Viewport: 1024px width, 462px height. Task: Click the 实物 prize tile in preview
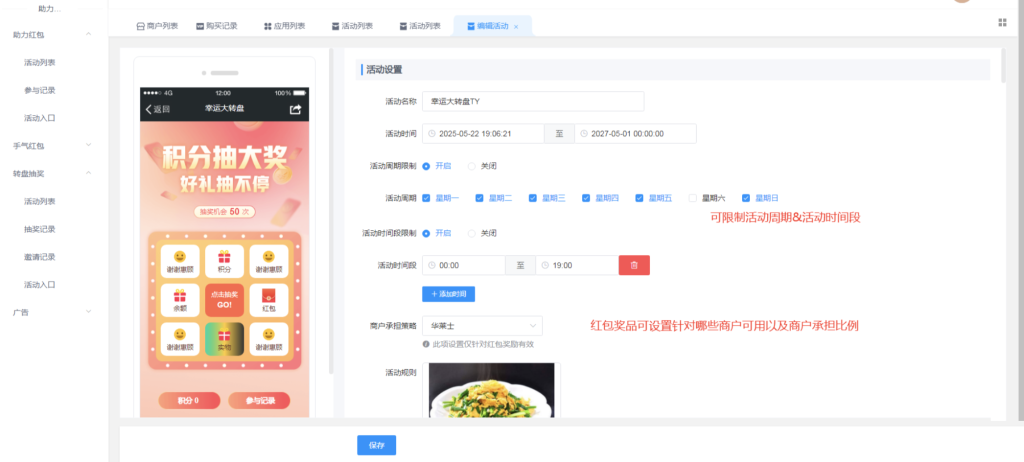[x=224, y=339]
